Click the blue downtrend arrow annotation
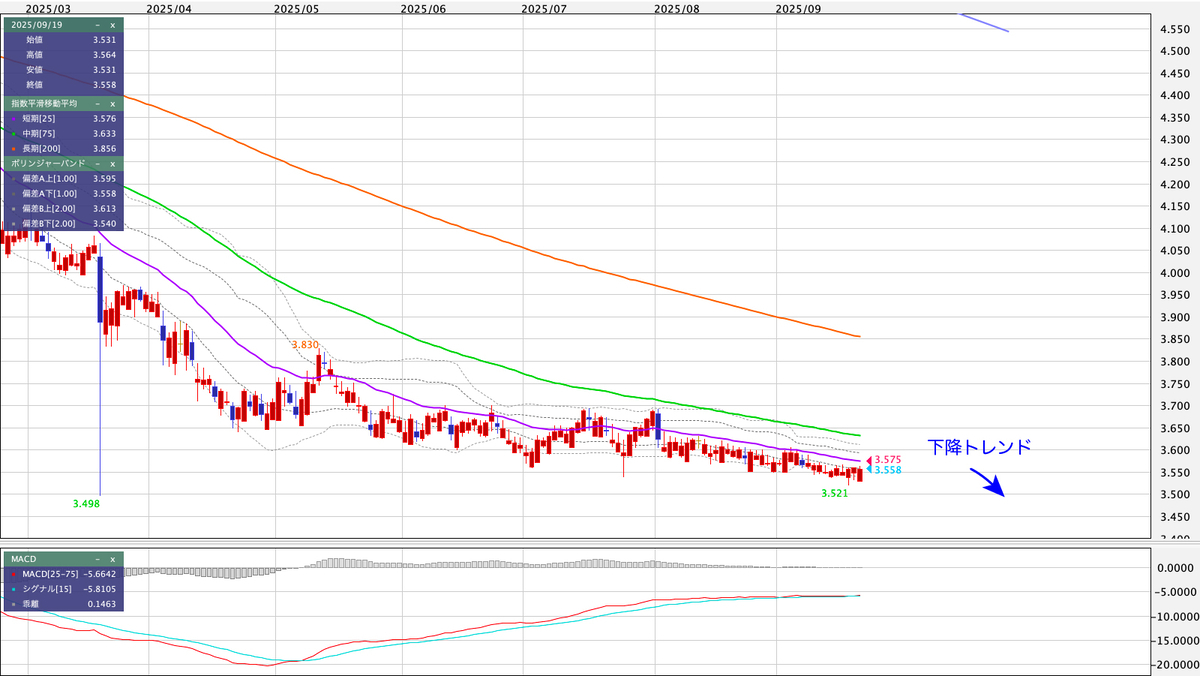The image size is (1200, 676). coord(988,484)
